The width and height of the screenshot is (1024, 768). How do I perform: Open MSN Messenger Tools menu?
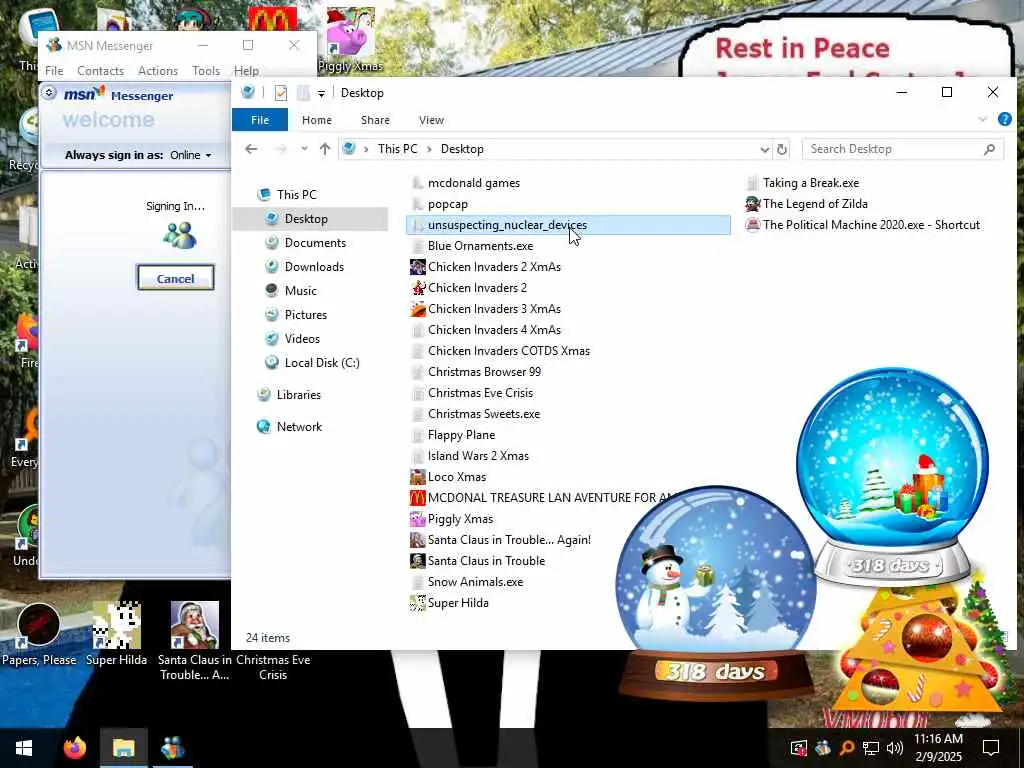[206, 71]
